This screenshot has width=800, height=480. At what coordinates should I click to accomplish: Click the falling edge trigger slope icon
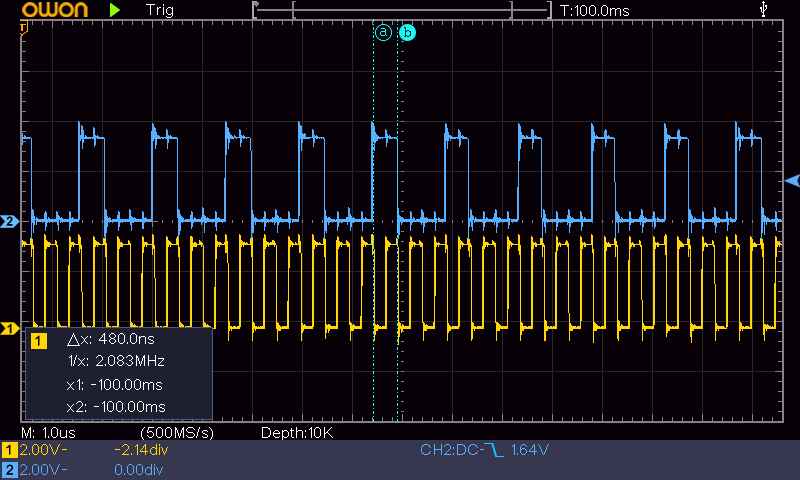pos(493,451)
